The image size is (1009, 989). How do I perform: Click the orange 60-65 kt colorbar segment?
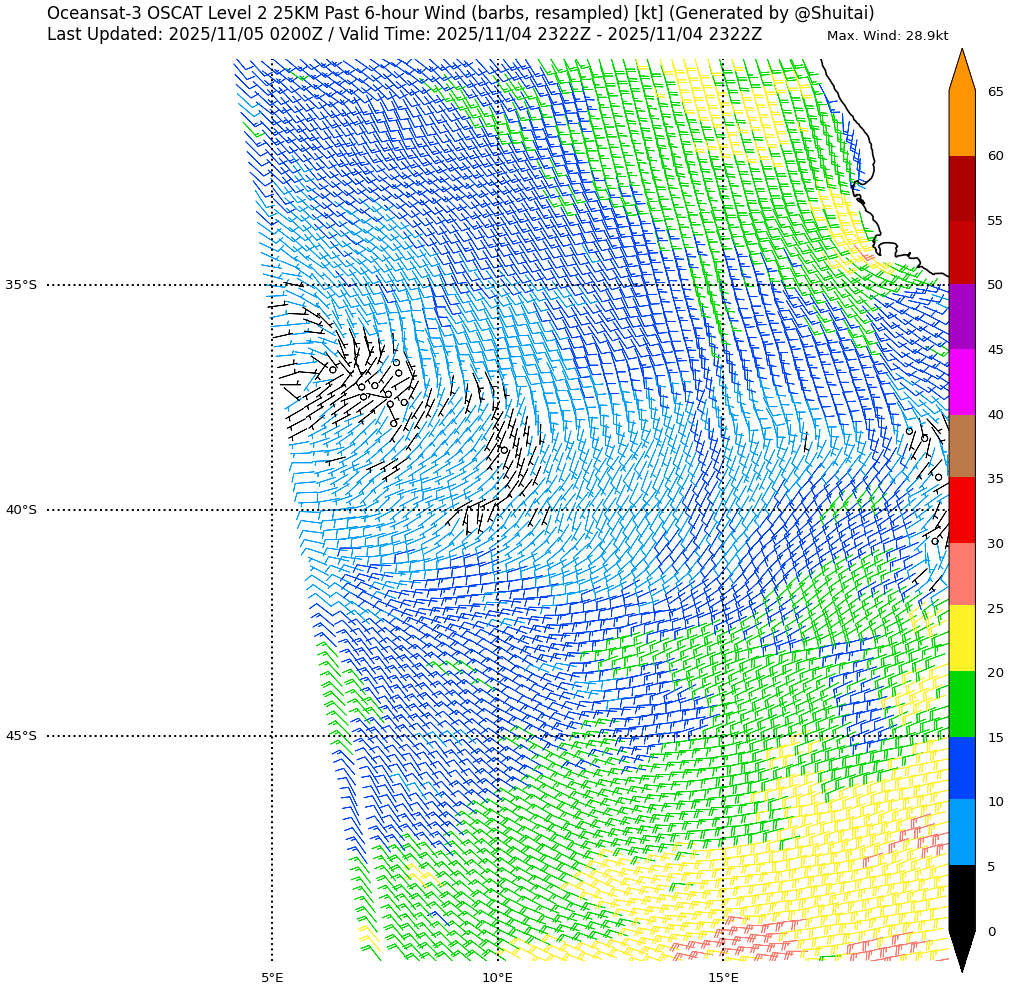coord(961,123)
